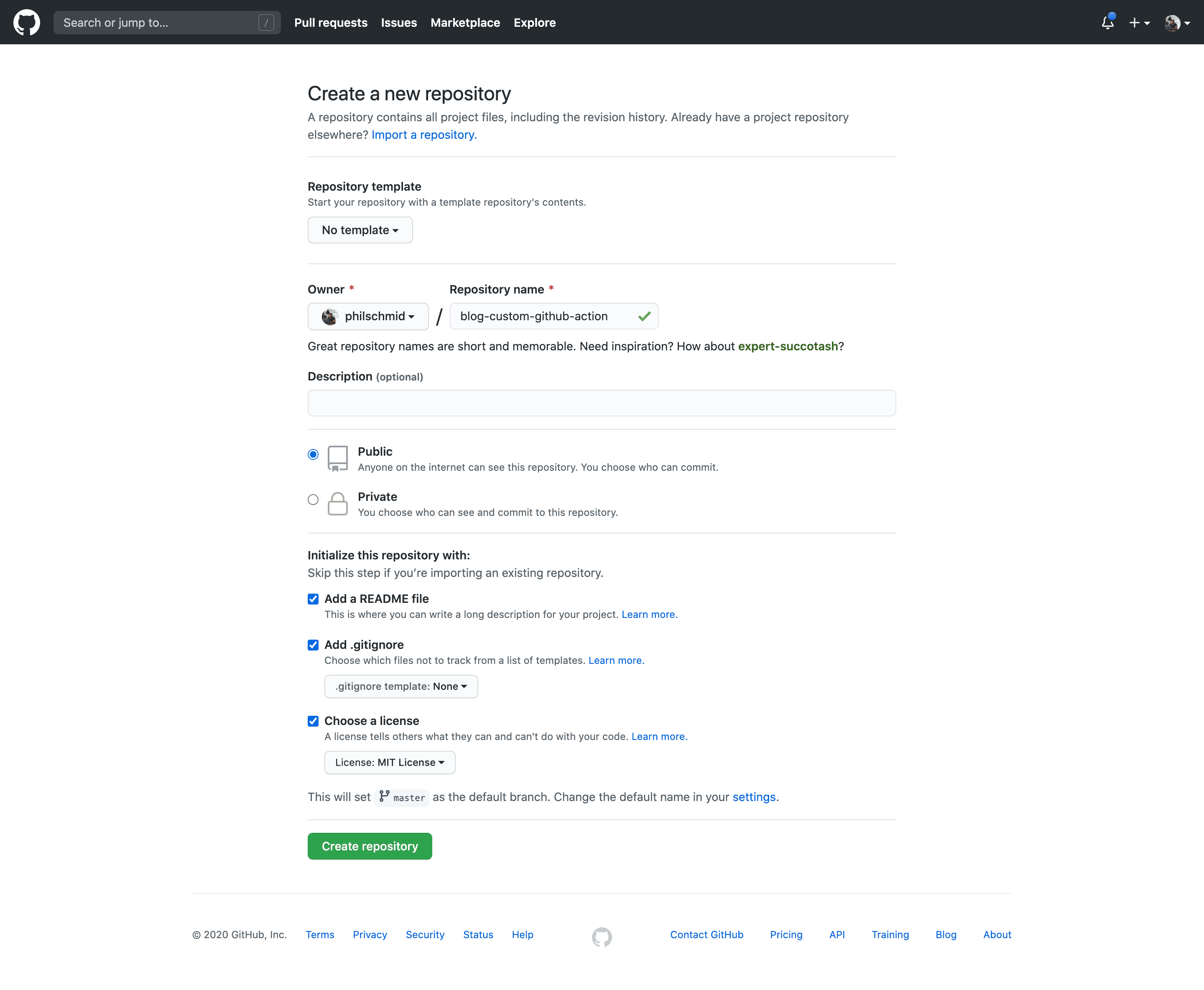Screen dimensions: 1204x990
Task: Go to Issues in header
Action: click(x=399, y=23)
